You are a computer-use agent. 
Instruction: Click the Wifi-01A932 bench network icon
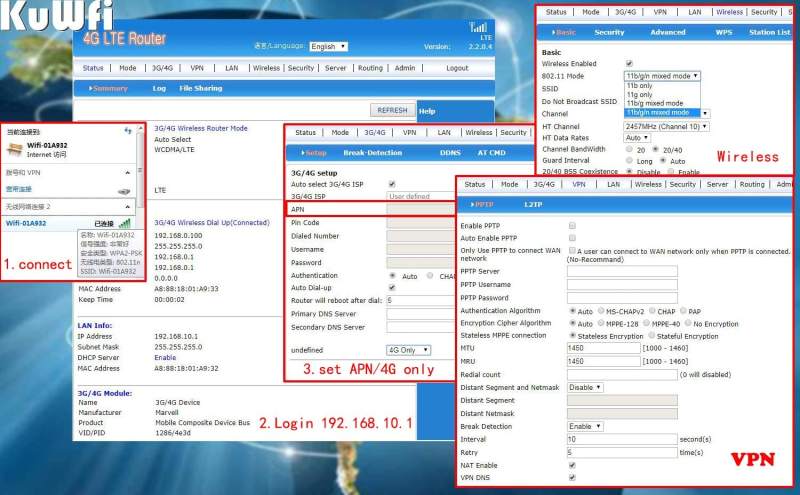(15, 150)
